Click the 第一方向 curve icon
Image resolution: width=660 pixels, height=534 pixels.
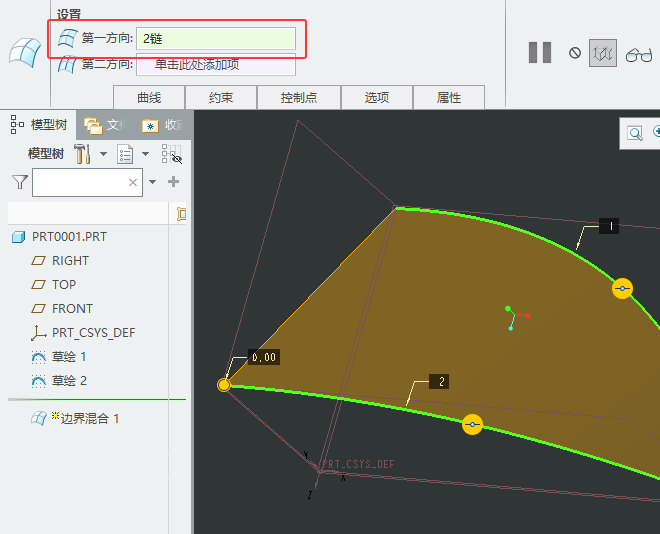67,38
